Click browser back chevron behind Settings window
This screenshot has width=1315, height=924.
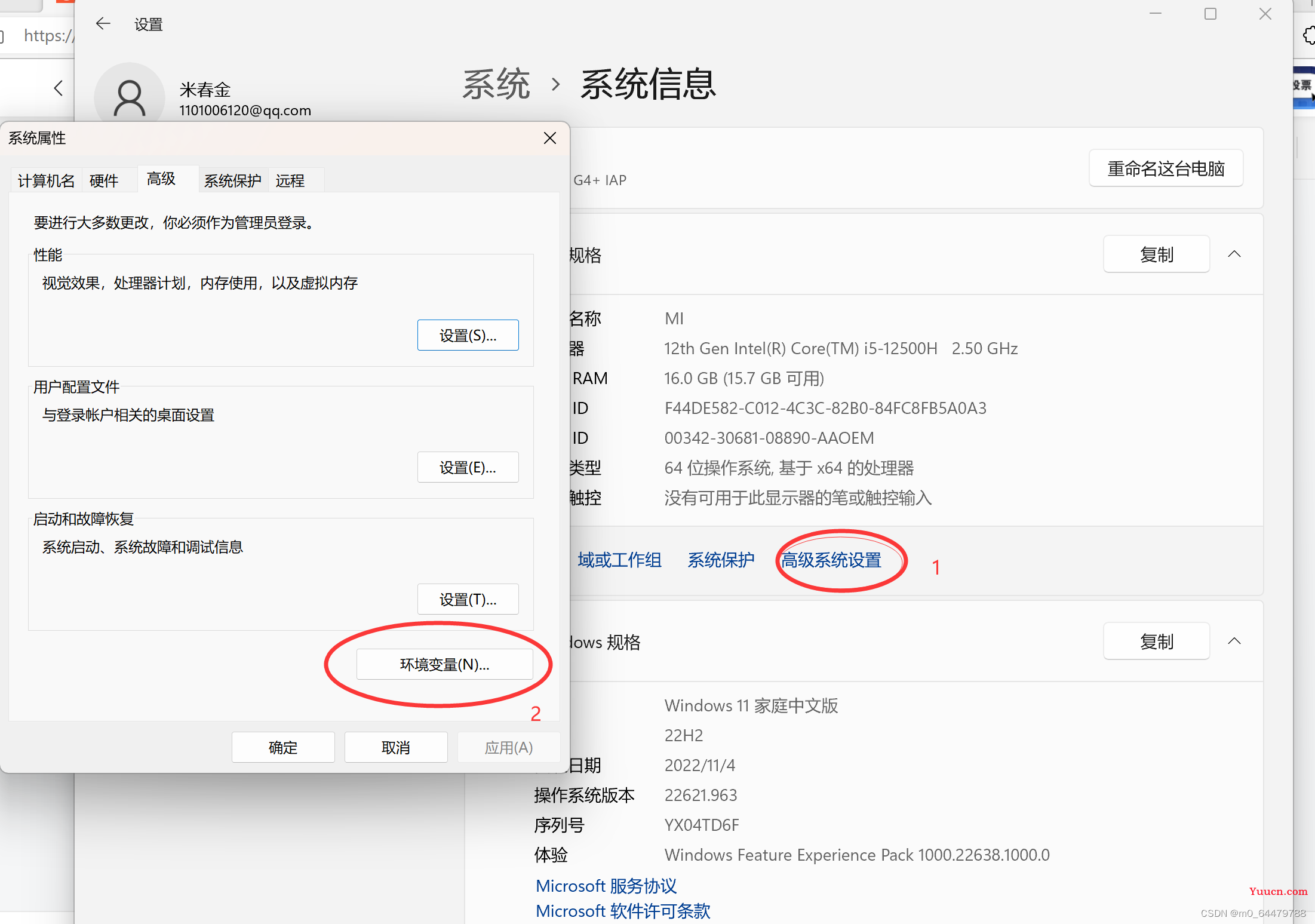58,88
